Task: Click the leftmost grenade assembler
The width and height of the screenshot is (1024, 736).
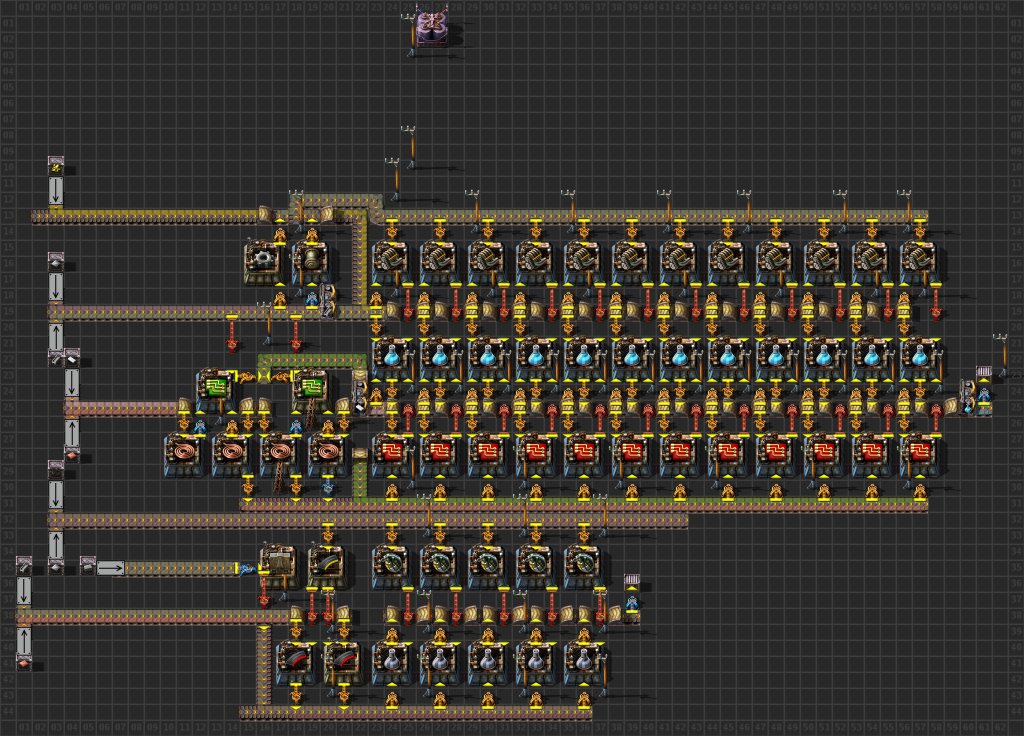Action: click(391, 565)
